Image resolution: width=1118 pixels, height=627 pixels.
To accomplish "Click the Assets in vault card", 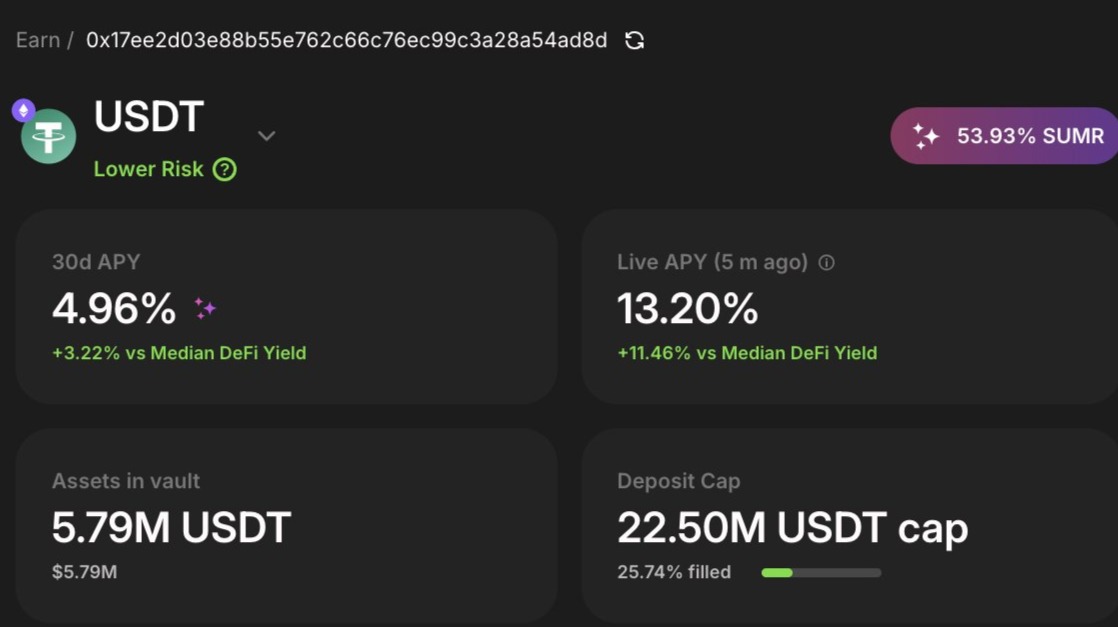I will [x=286, y=525].
